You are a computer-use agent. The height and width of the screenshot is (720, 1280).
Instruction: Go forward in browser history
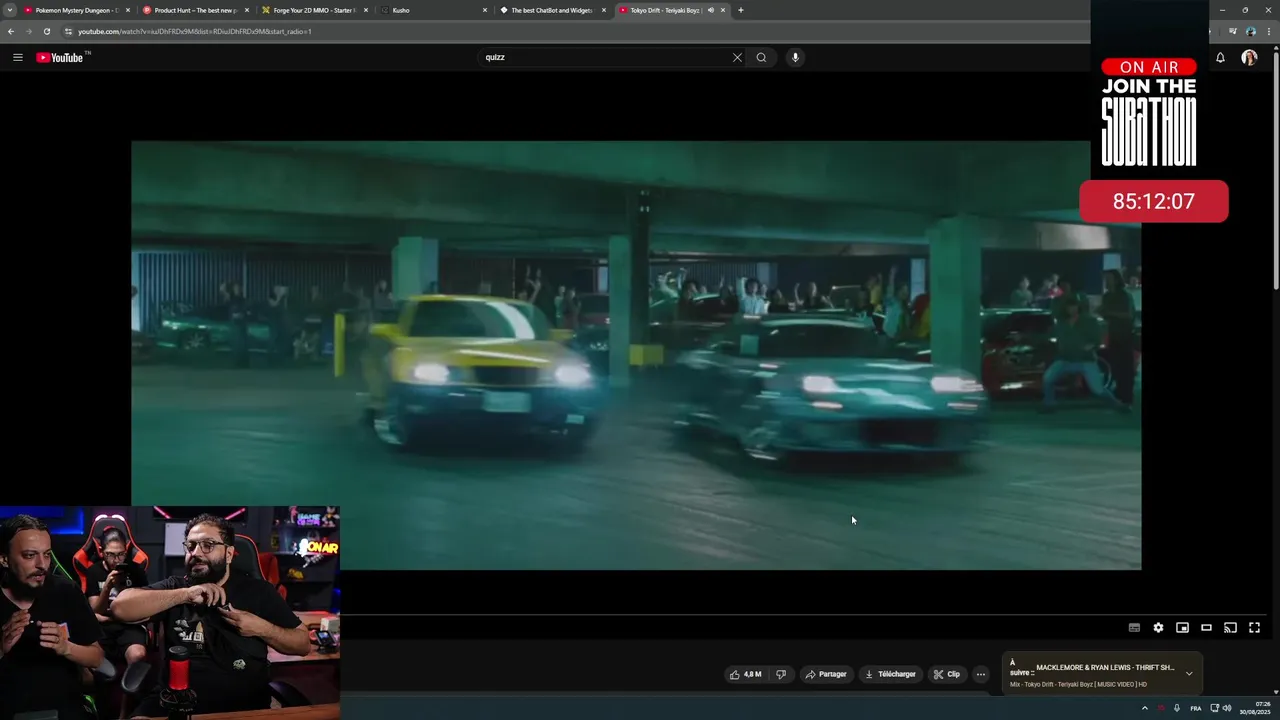click(28, 31)
